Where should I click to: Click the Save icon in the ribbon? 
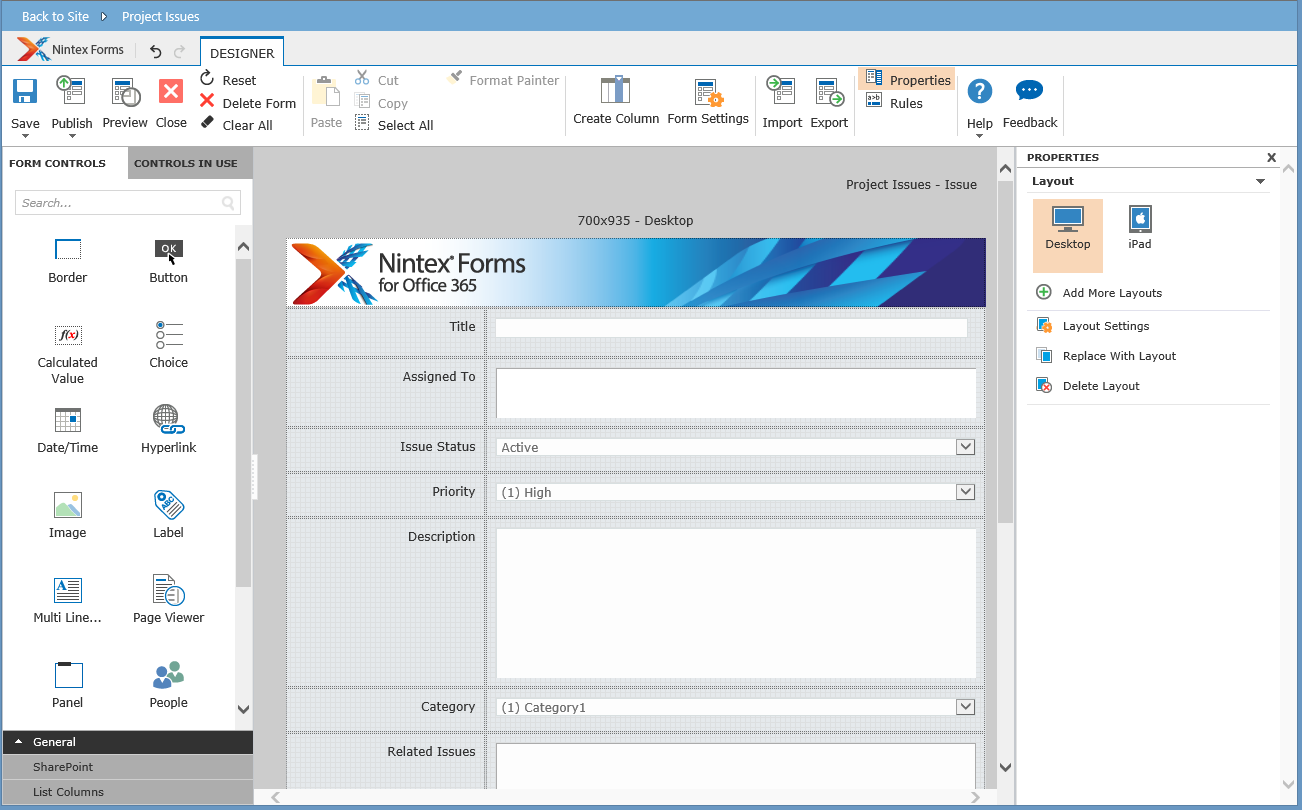click(x=25, y=91)
